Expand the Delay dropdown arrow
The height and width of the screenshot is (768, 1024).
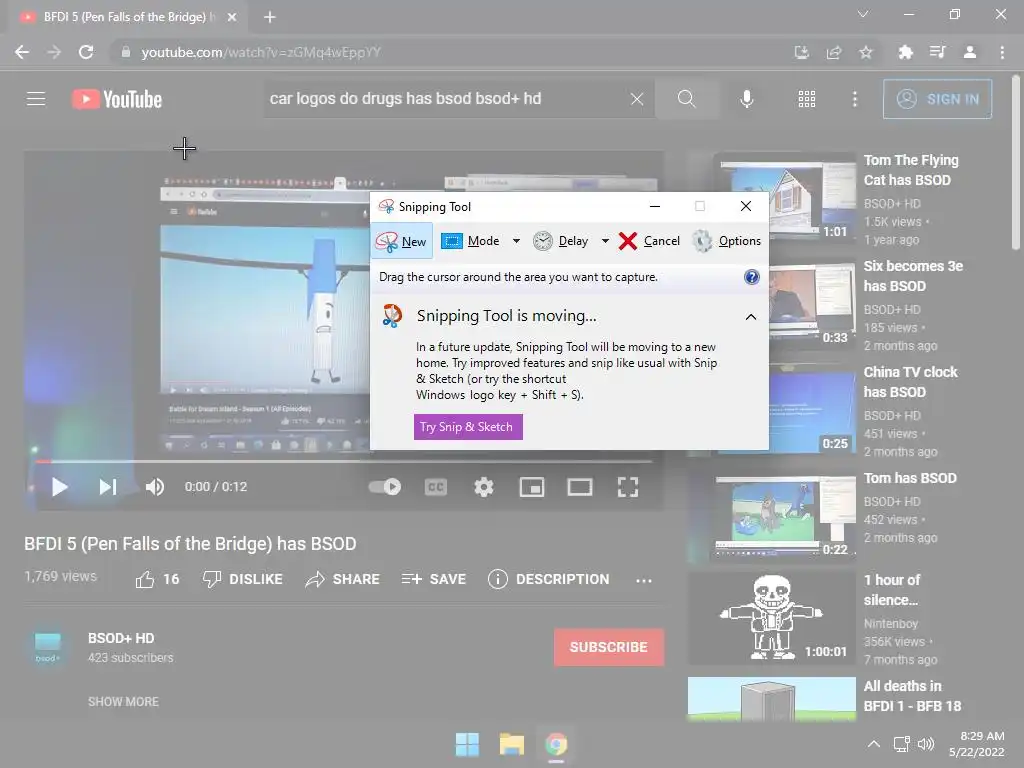click(605, 241)
